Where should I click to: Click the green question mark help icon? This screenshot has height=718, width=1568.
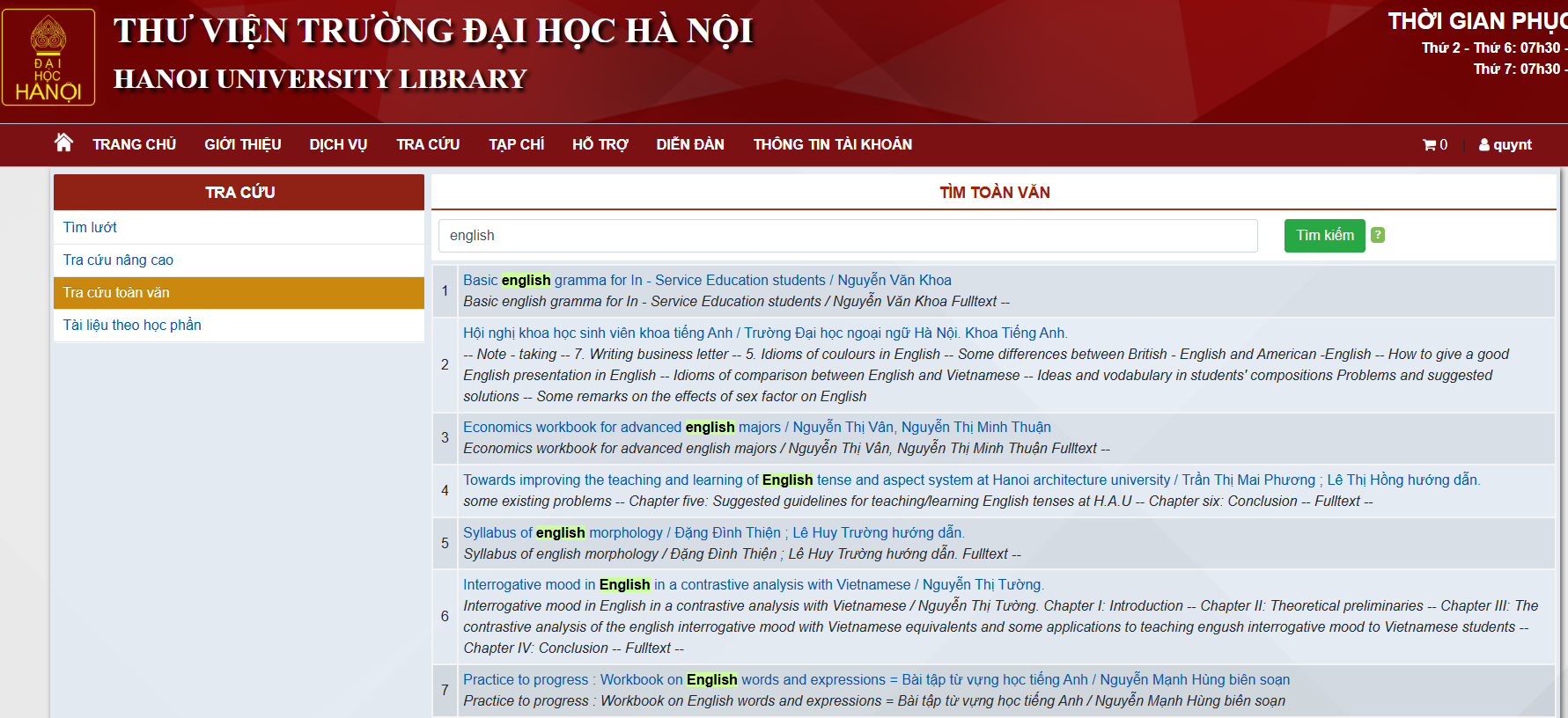(x=1378, y=235)
